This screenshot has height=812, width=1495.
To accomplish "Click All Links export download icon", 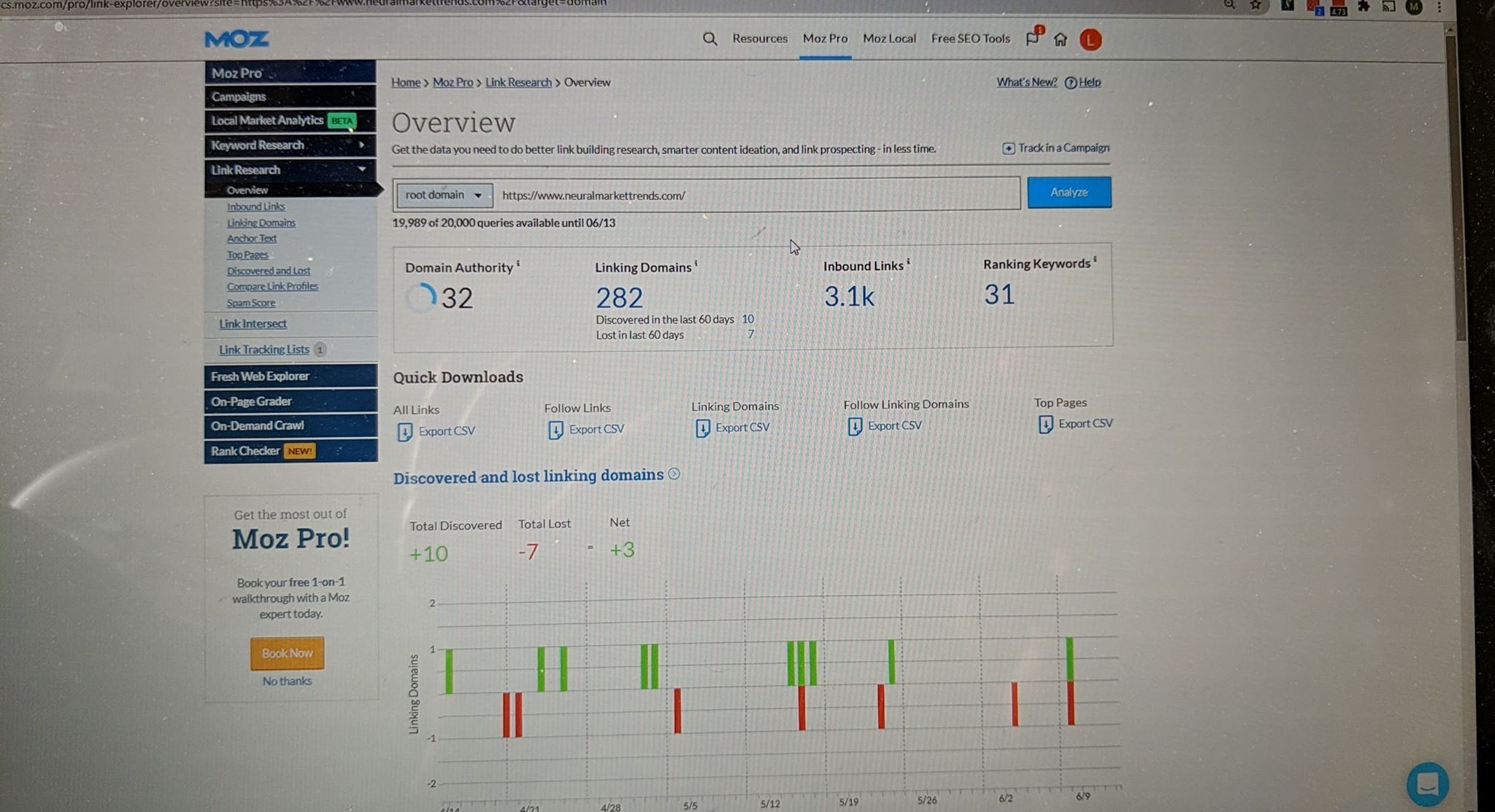I will coord(404,432).
